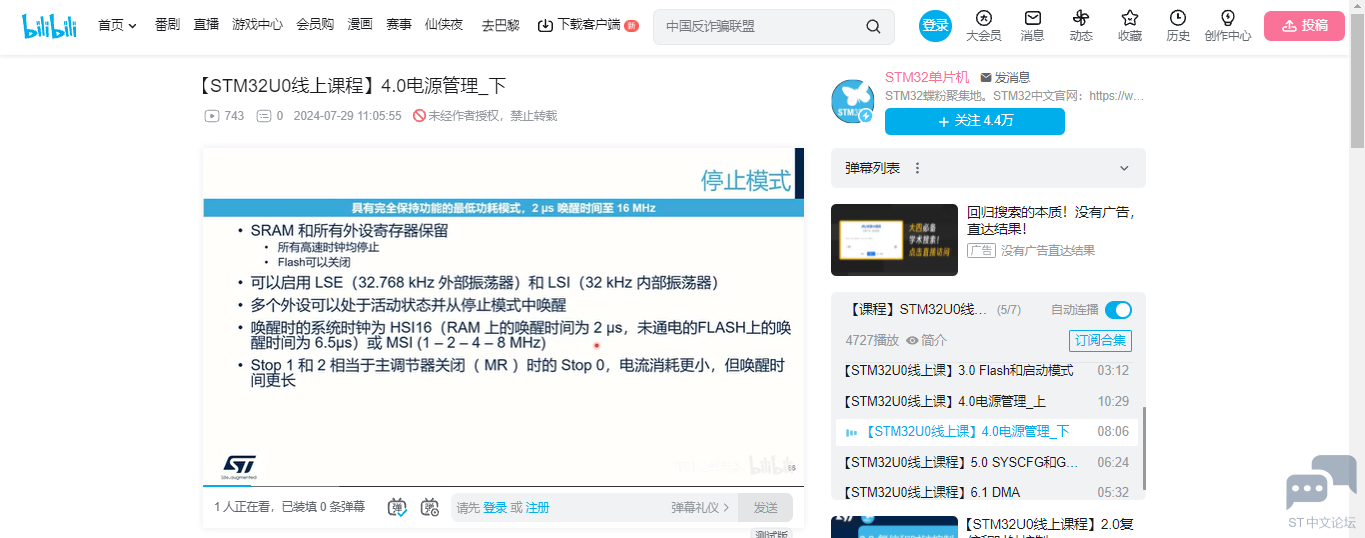
Task: Click the 发送 send button
Action: point(765,507)
